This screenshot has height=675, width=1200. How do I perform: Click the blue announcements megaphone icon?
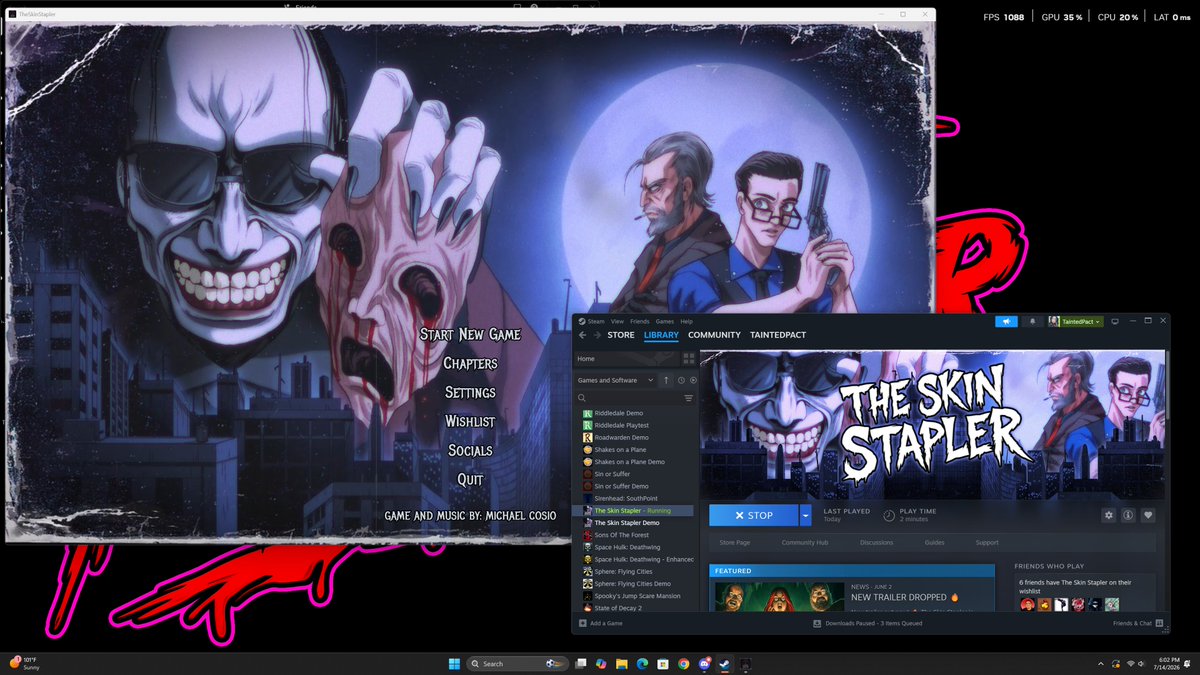click(x=1006, y=321)
